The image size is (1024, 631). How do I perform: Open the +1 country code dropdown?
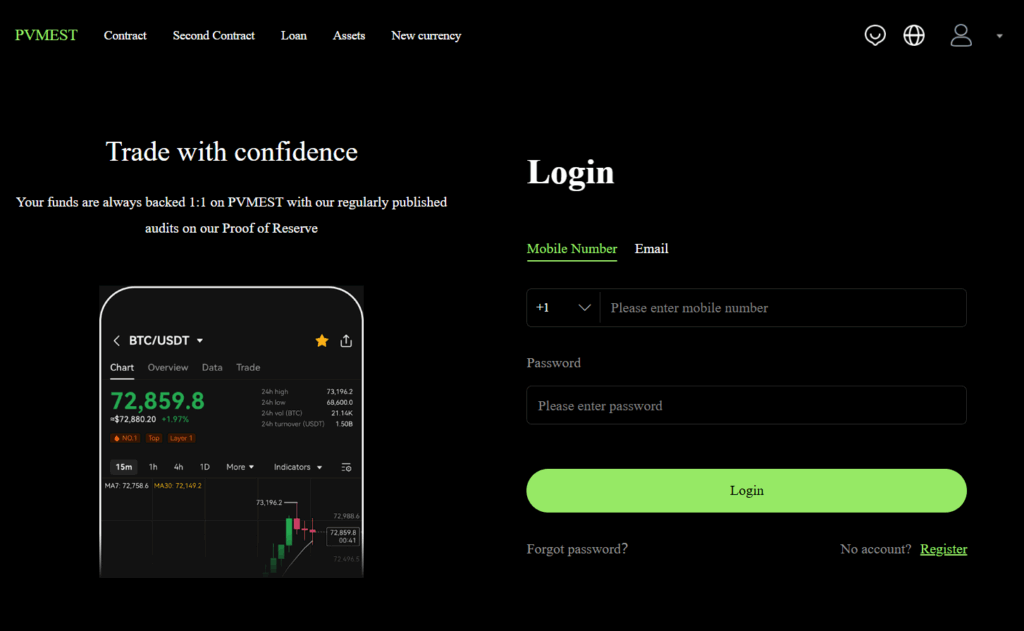pos(563,308)
